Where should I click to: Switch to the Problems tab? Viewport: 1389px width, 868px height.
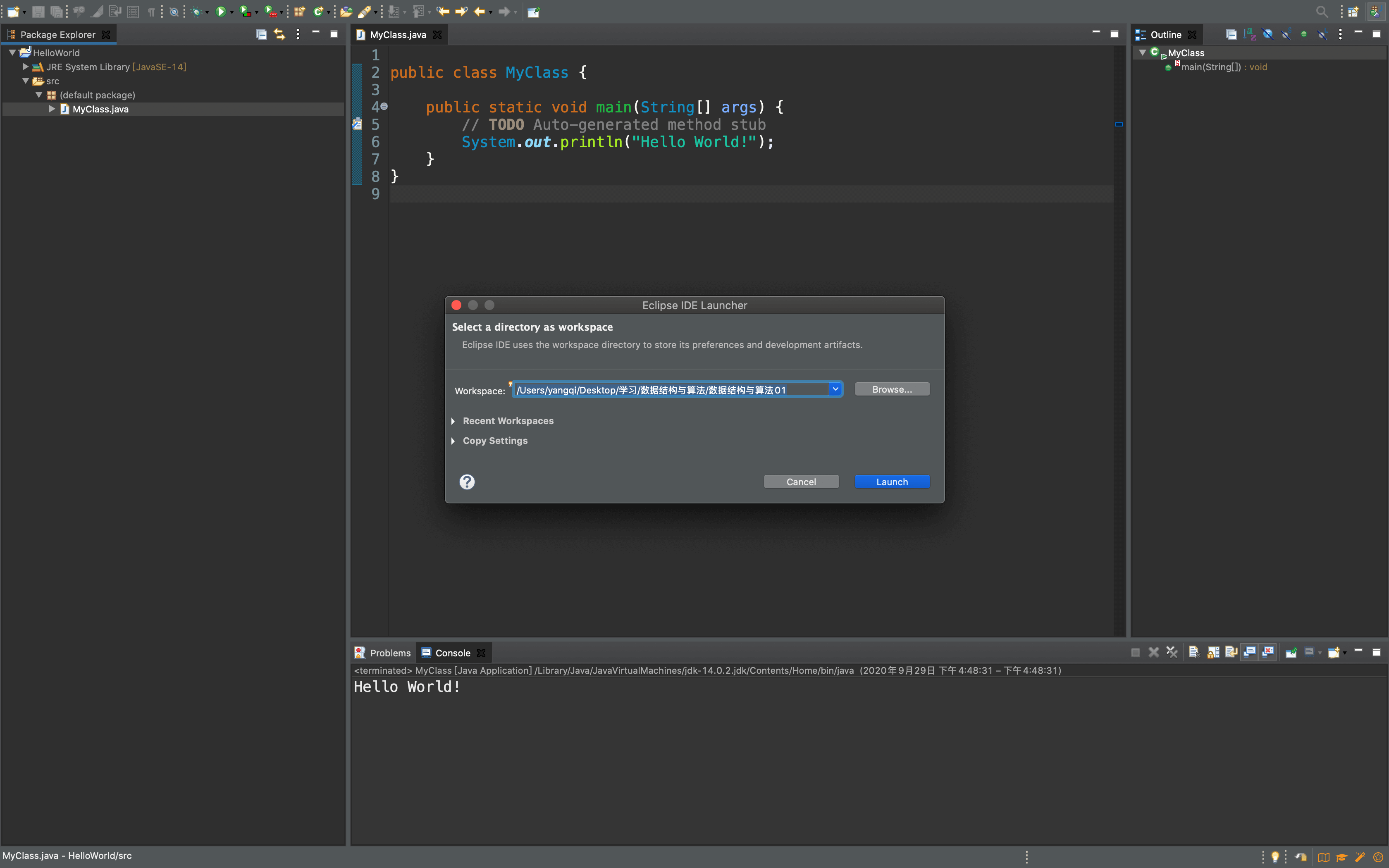tap(383, 653)
